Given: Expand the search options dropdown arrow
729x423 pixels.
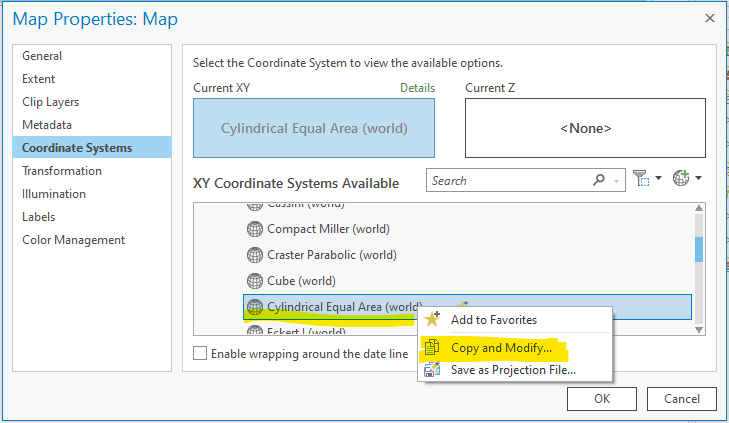Looking at the screenshot, I should click(x=618, y=181).
